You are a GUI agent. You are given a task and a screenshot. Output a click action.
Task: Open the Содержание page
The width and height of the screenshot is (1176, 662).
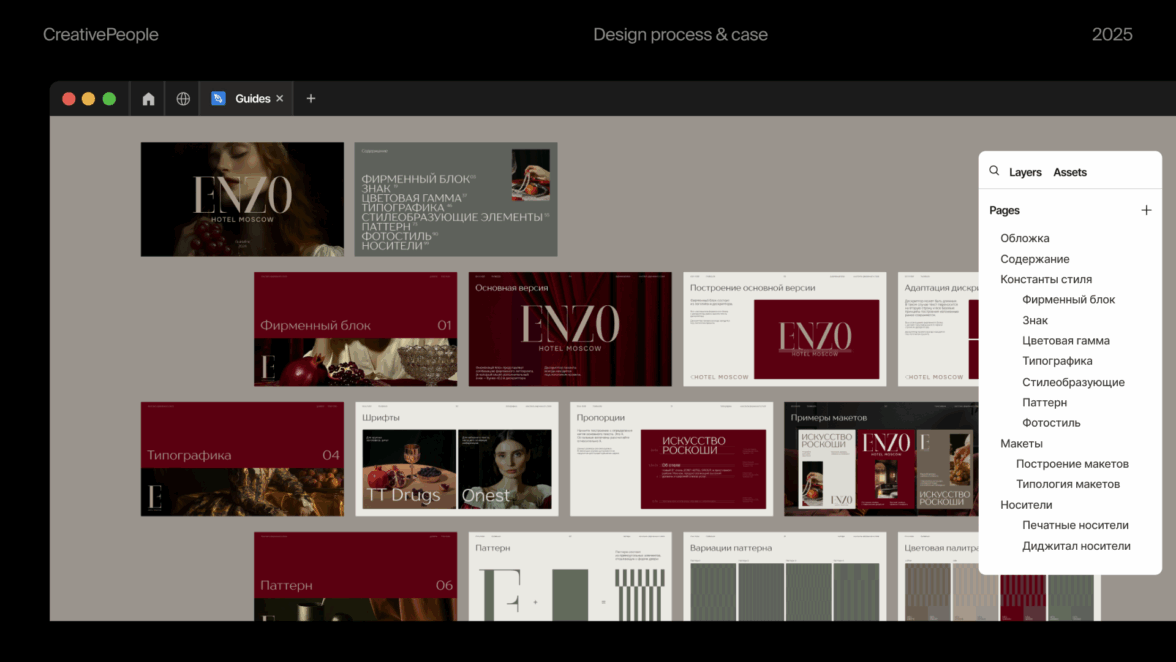coord(1034,259)
